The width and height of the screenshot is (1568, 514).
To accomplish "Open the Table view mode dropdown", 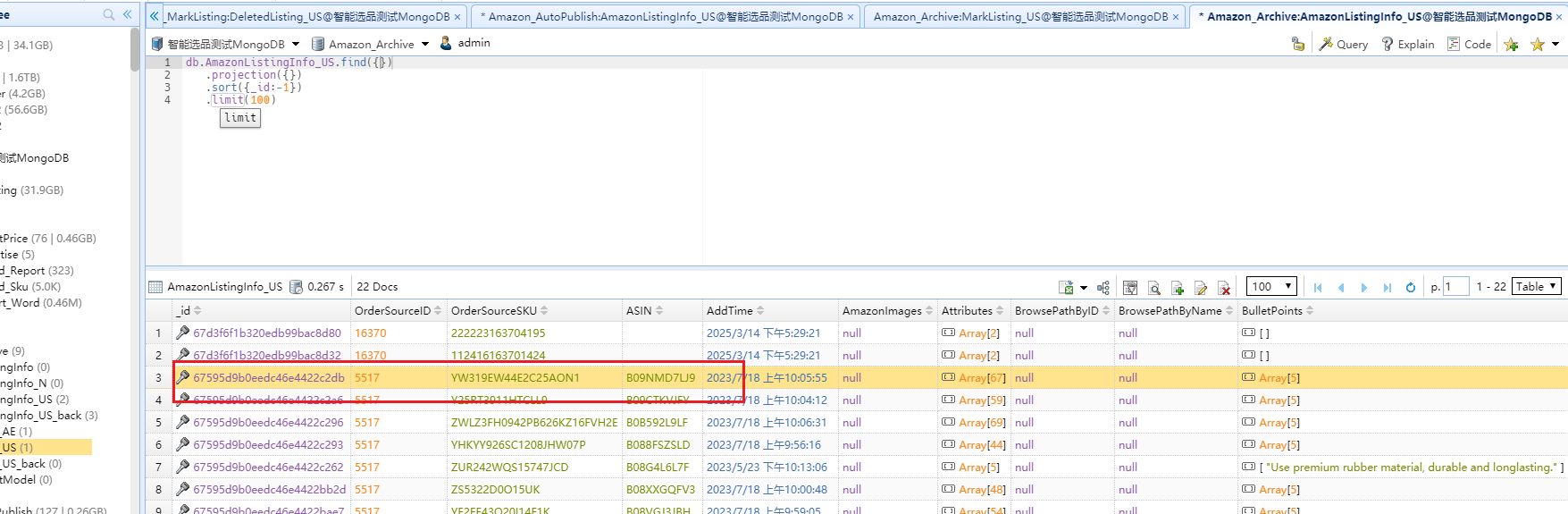I will (x=1537, y=286).
